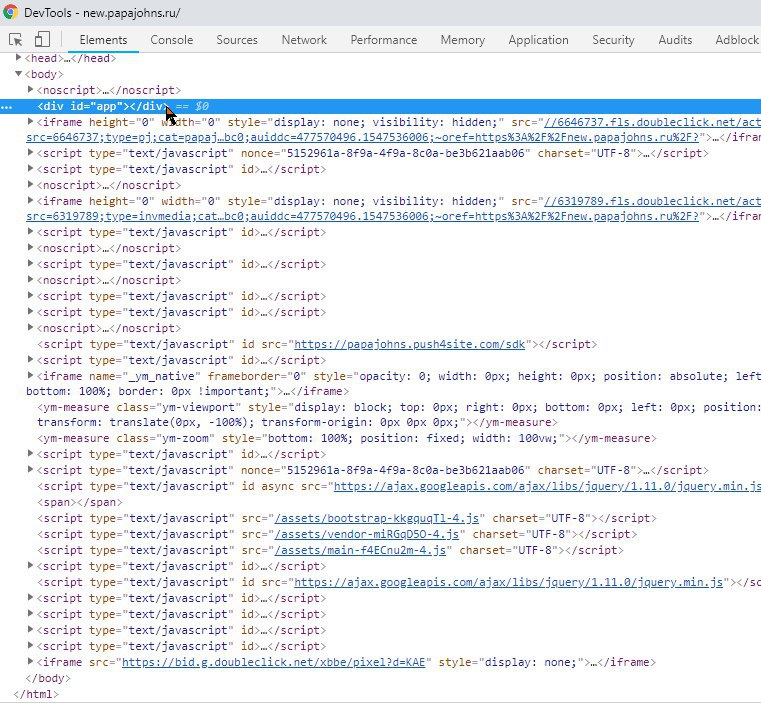The height and width of the screenshot is (703, 761).
Task: Open the vendor-miRGqD5O-4.js asset link
Action: (367, 534)
